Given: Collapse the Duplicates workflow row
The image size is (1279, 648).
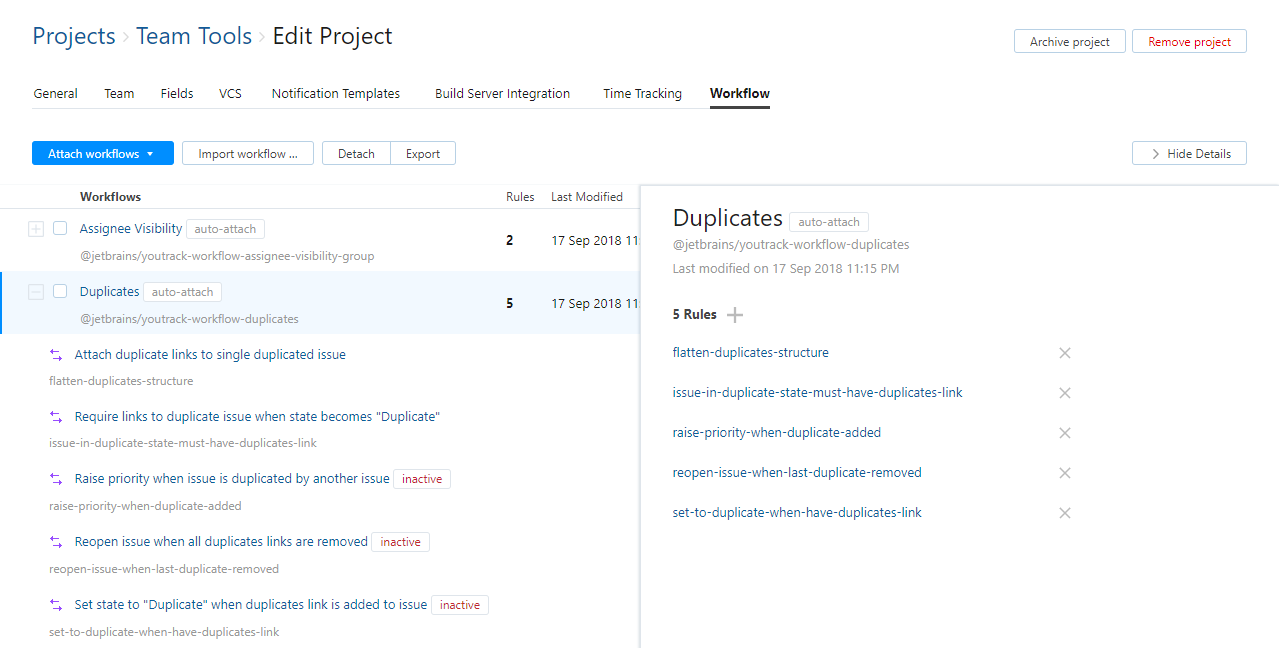Looking at the screenshot, I should [x=36, y=292].
